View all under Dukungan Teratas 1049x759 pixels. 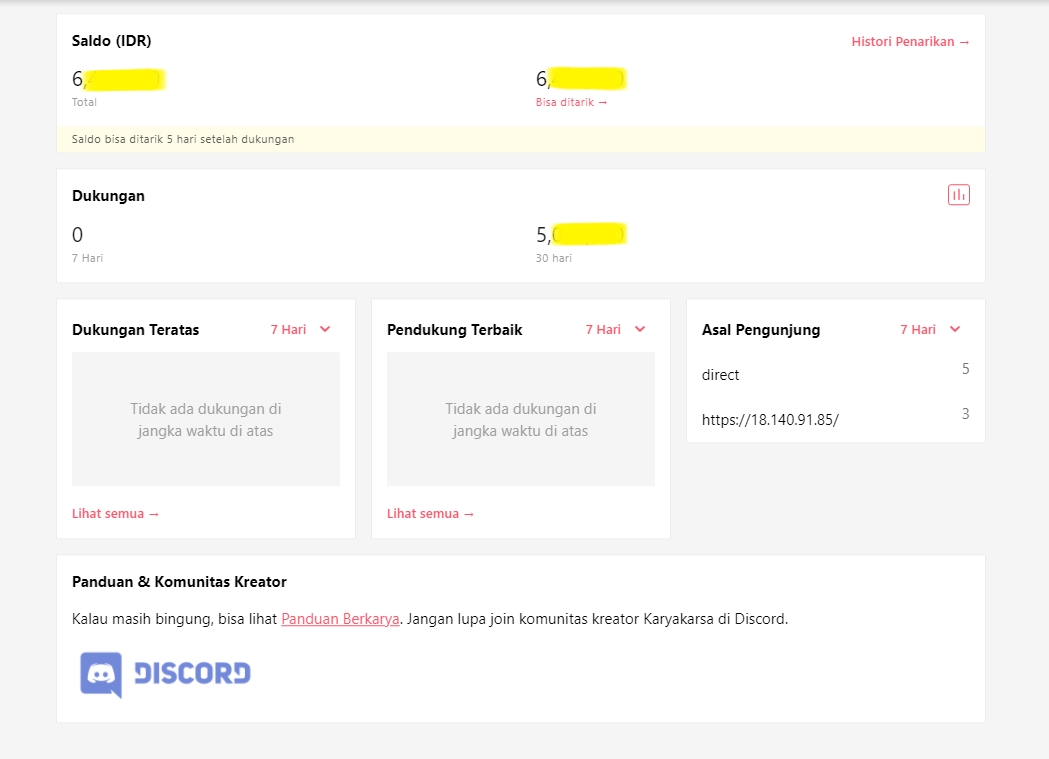pos(116,513)
